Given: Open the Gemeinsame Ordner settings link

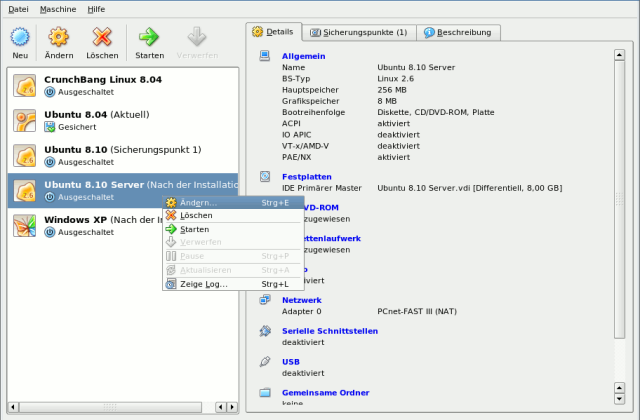Looking at the screenshot, I should [x=325, y=393].
